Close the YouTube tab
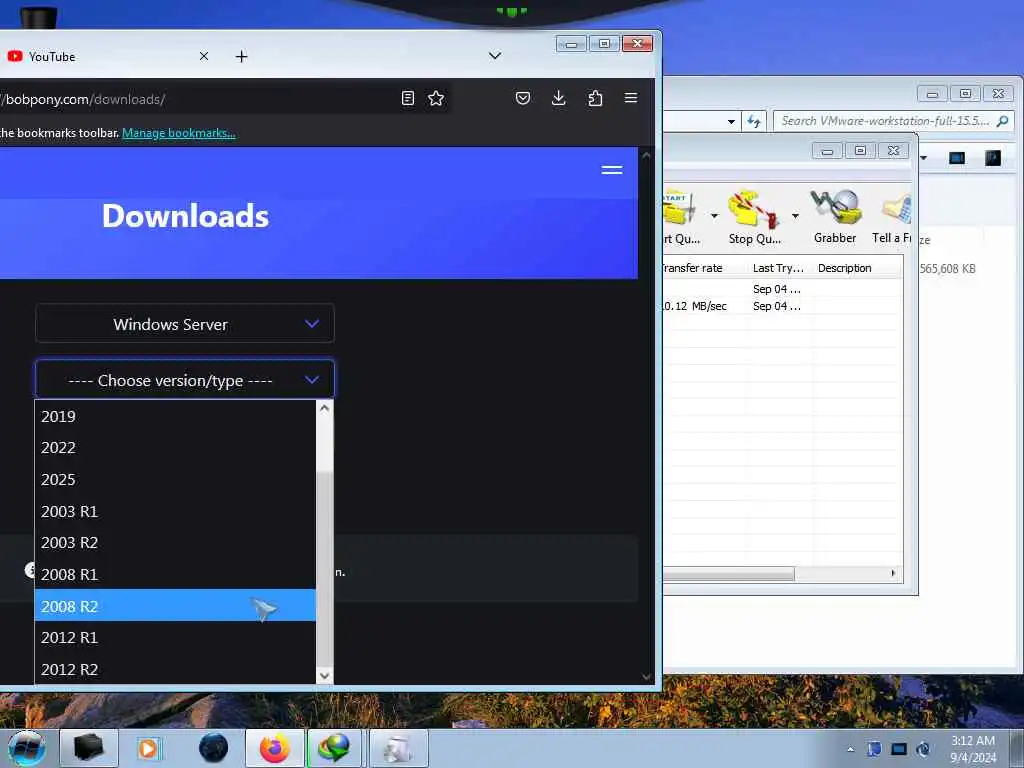The image size is (1024, 768). pyautogui.click(x=204, y=56)
